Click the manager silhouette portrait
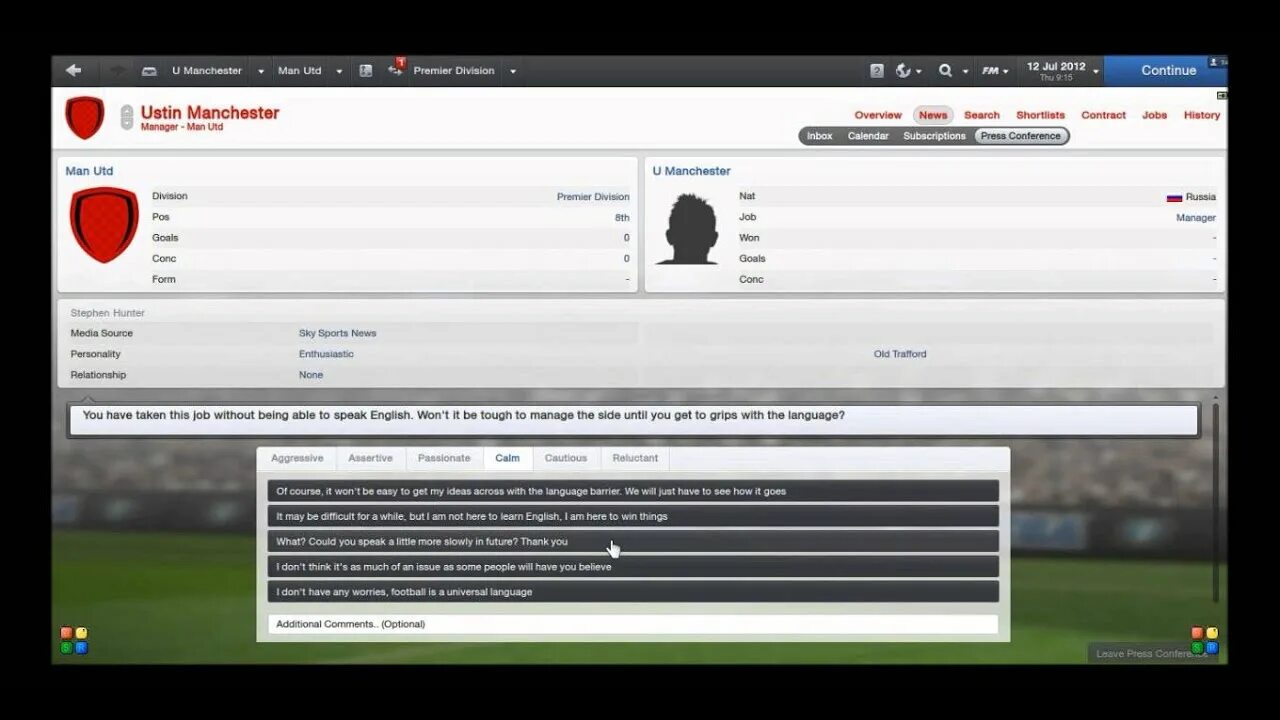The image size is (1280, 720). (x=687, y=229)
